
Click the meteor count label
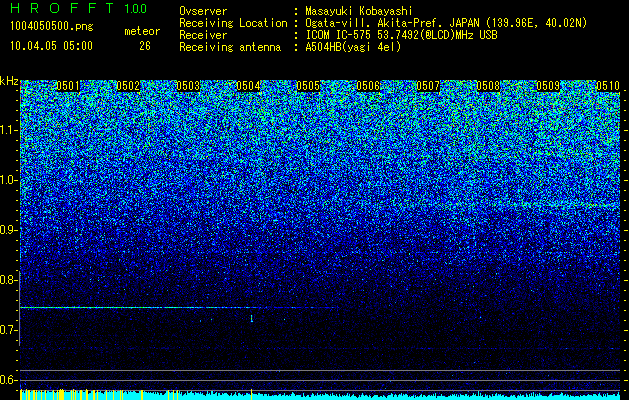click(142, 31)
